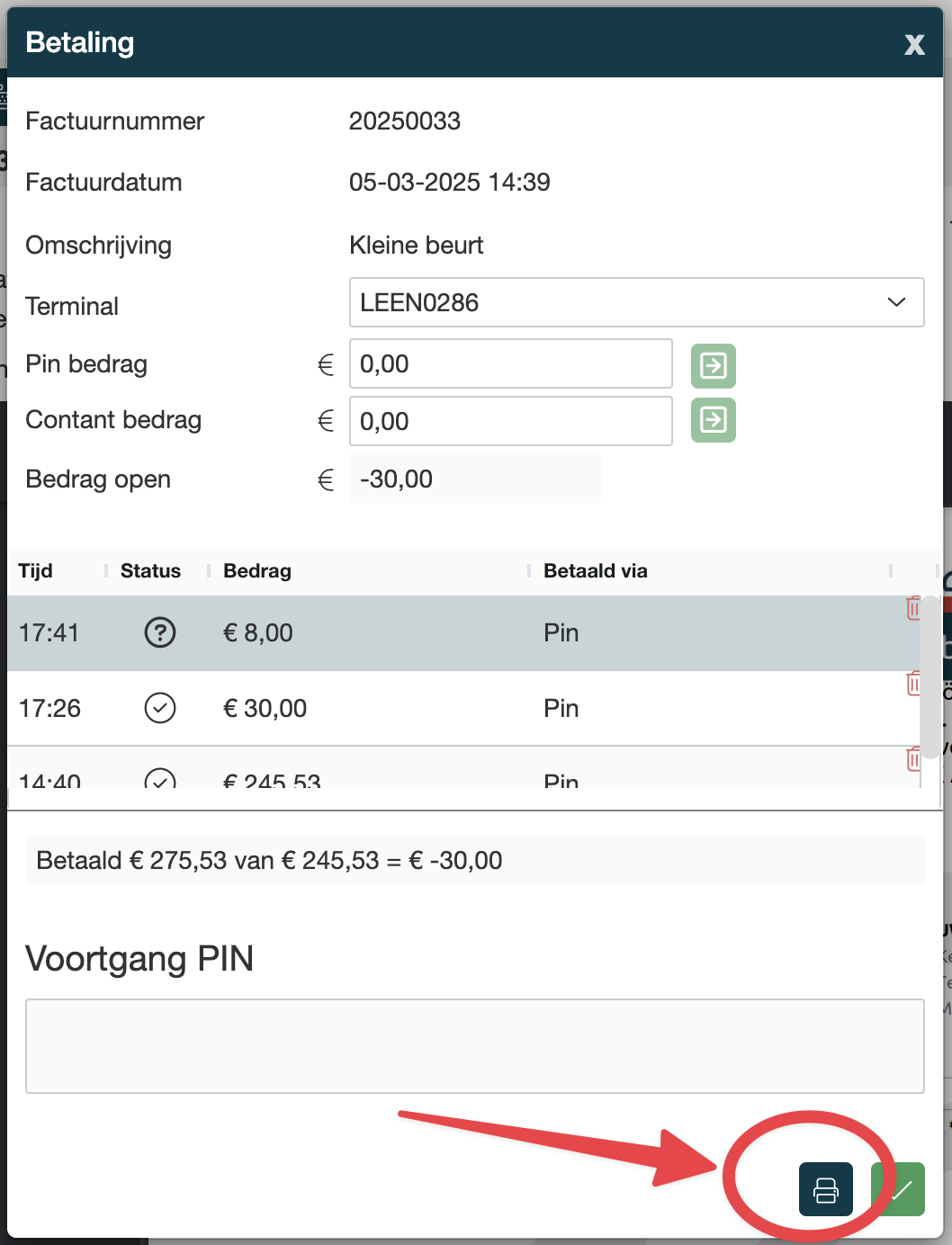Delete the 17:41 payment of € 8,00

[x=912, y=609]
